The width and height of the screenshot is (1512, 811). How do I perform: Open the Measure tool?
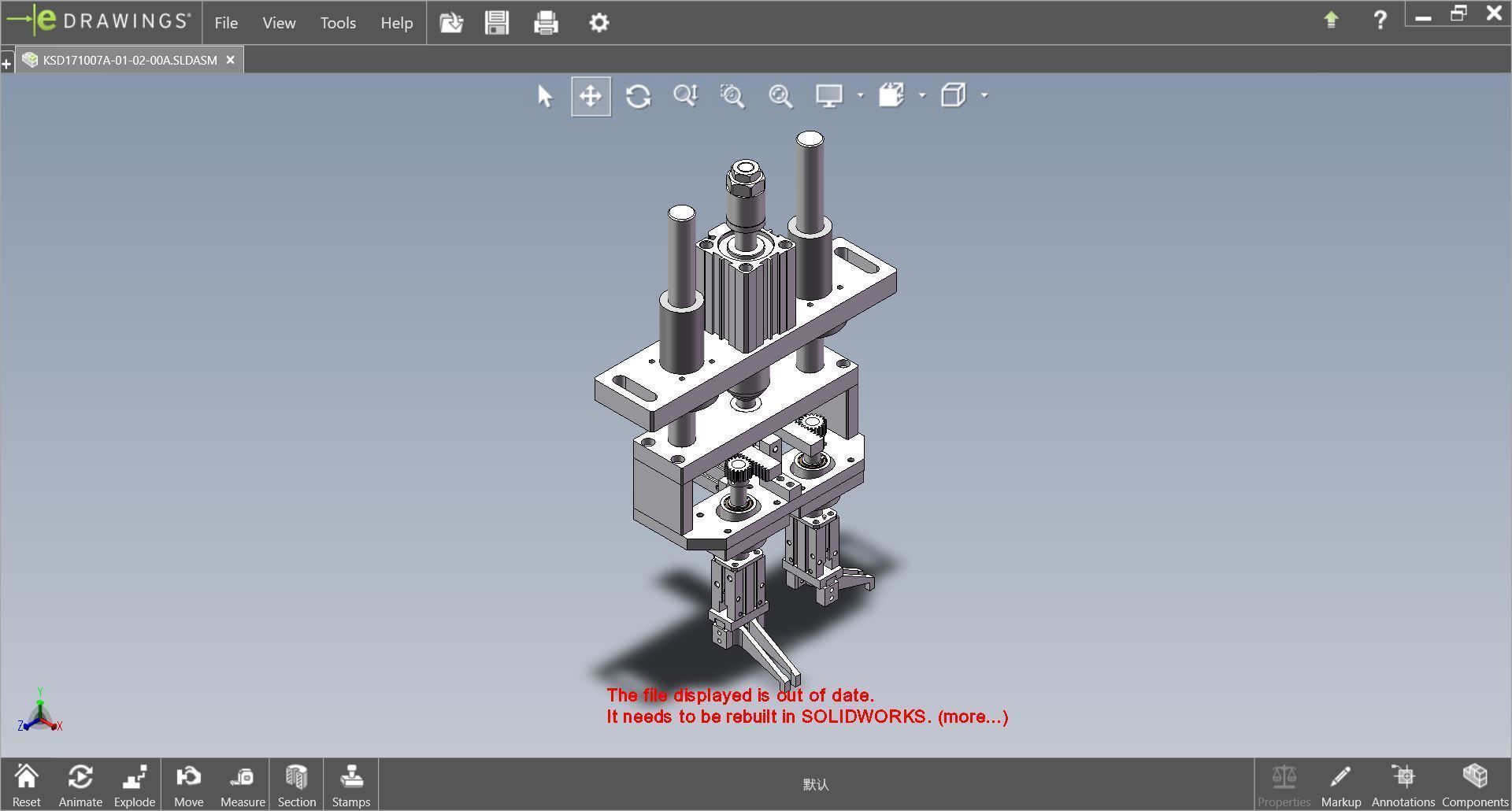[x=243, y=784]
